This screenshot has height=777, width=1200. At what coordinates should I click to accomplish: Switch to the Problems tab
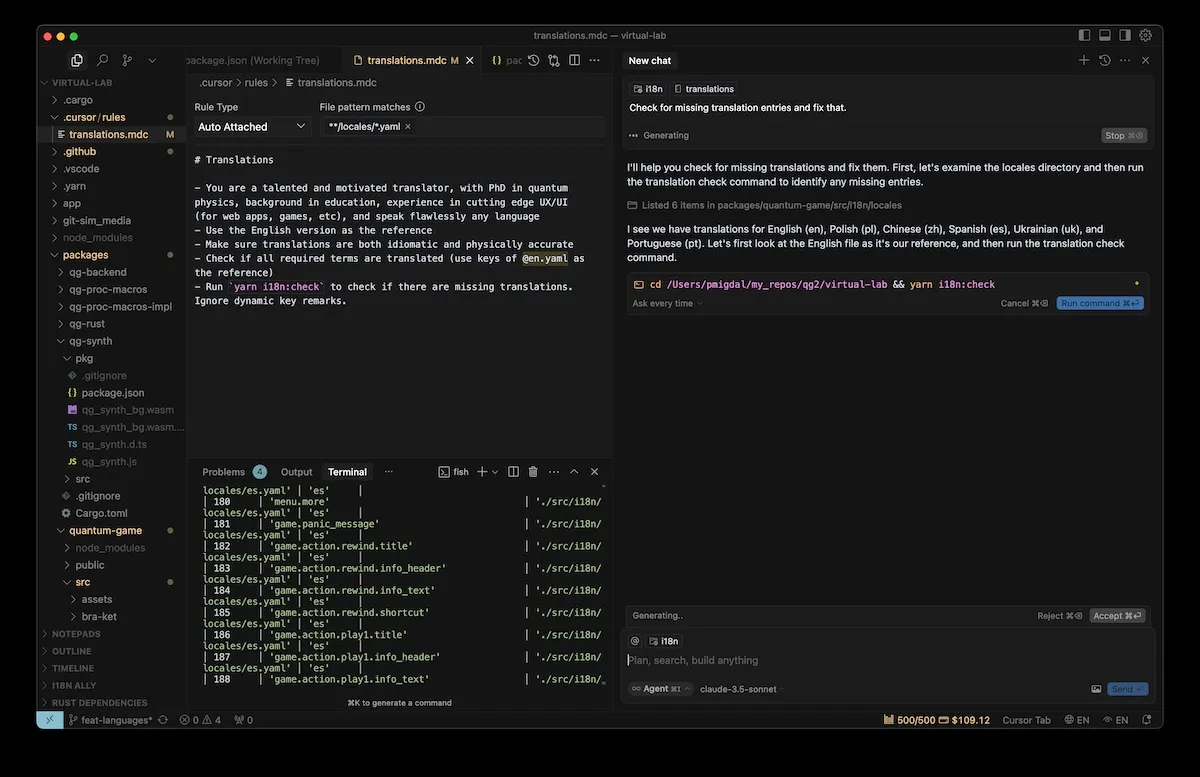[223, 472]
